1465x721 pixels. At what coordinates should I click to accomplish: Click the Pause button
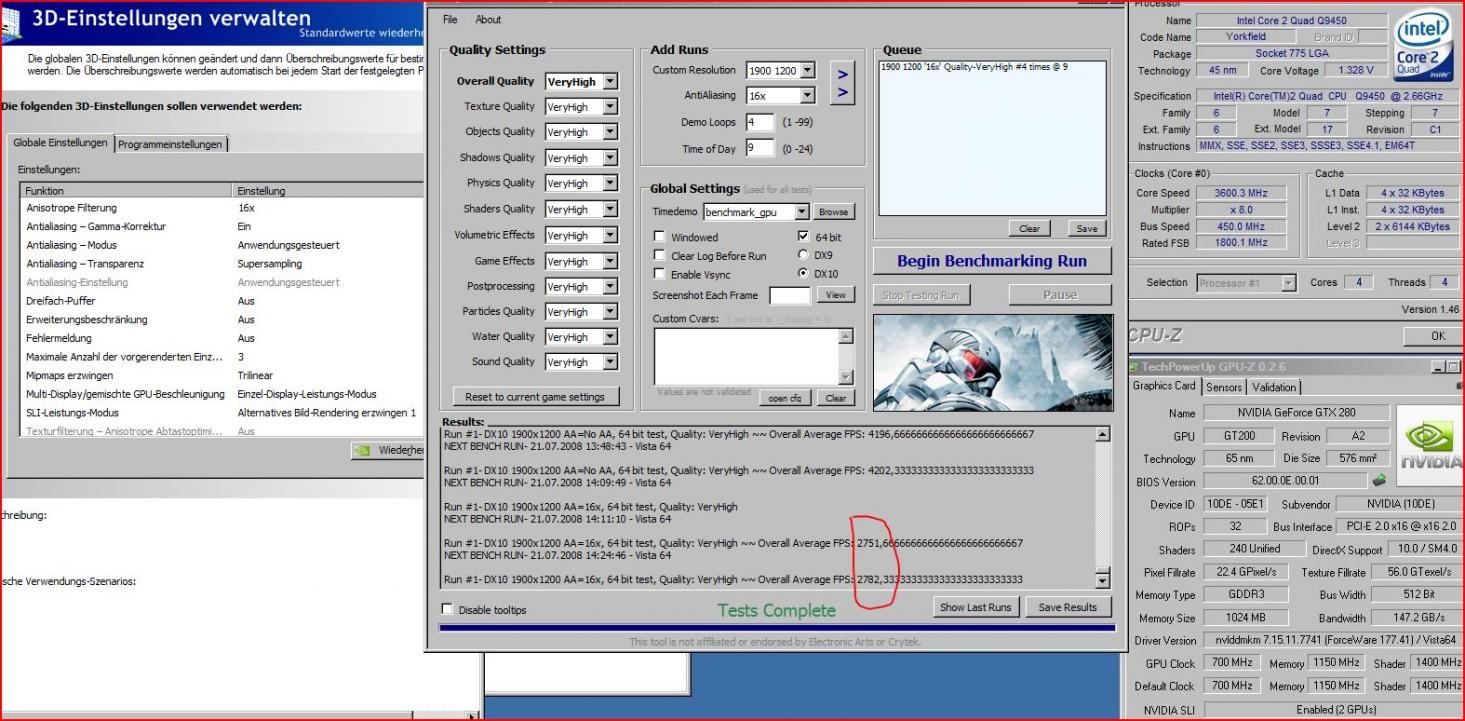point(1060,295)
